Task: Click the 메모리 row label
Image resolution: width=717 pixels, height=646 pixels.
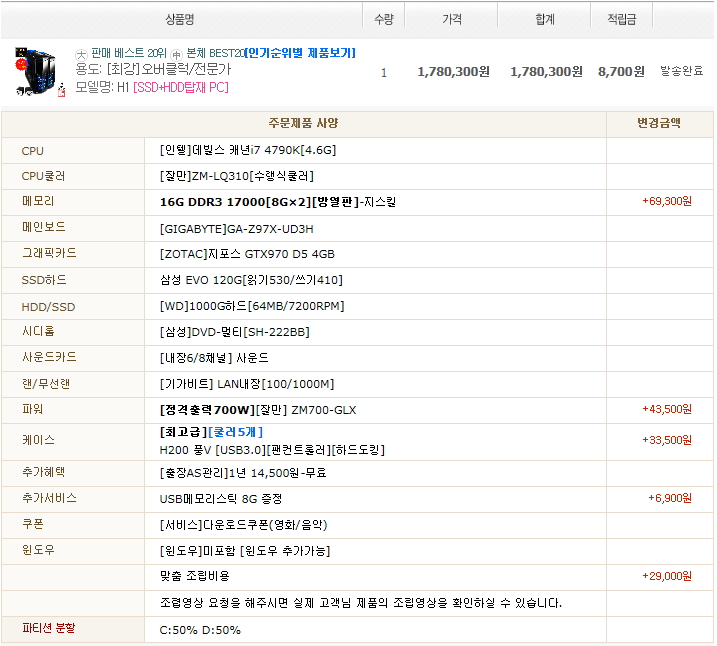Action: [x=38, y=201]
